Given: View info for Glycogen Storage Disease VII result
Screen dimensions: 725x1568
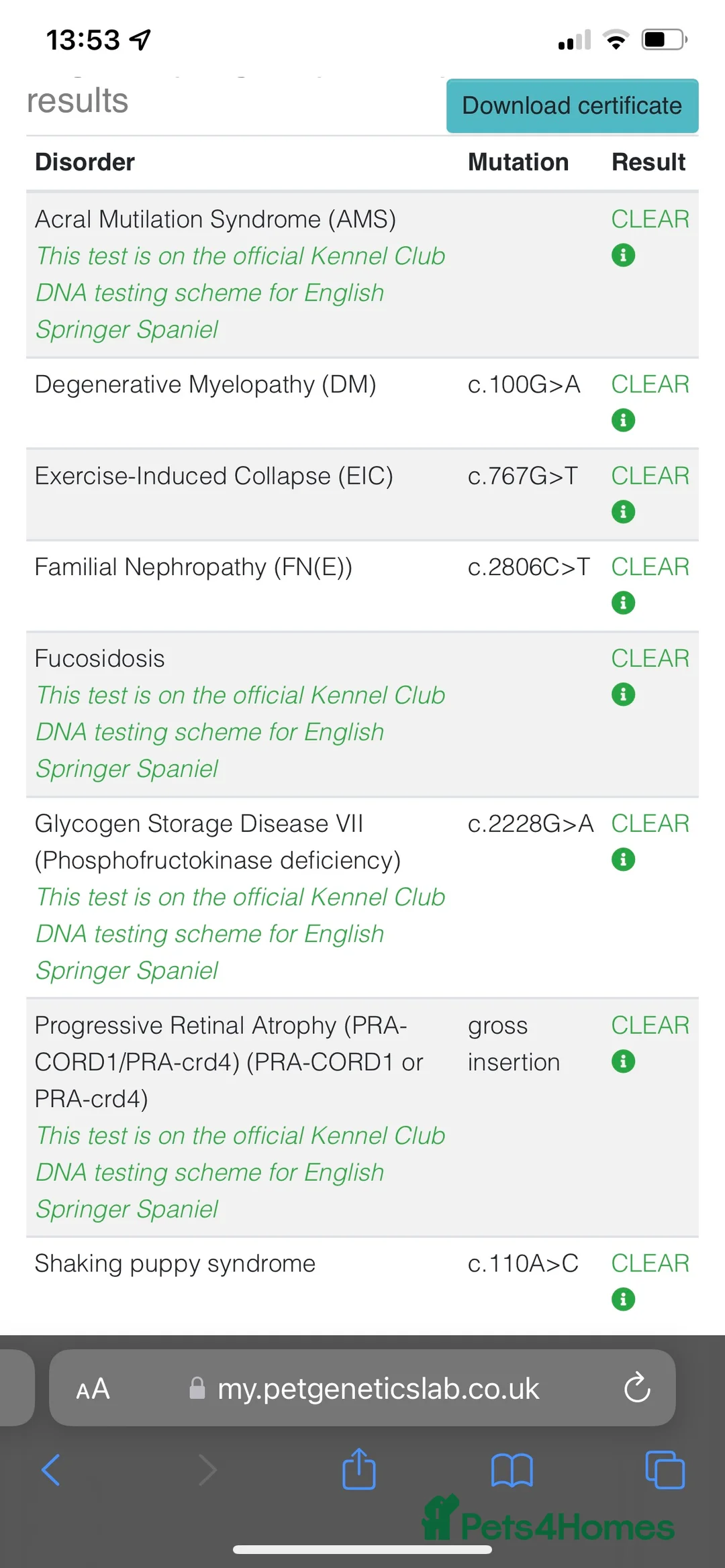Looking at the screenshot, I should [x=623, y=859].
